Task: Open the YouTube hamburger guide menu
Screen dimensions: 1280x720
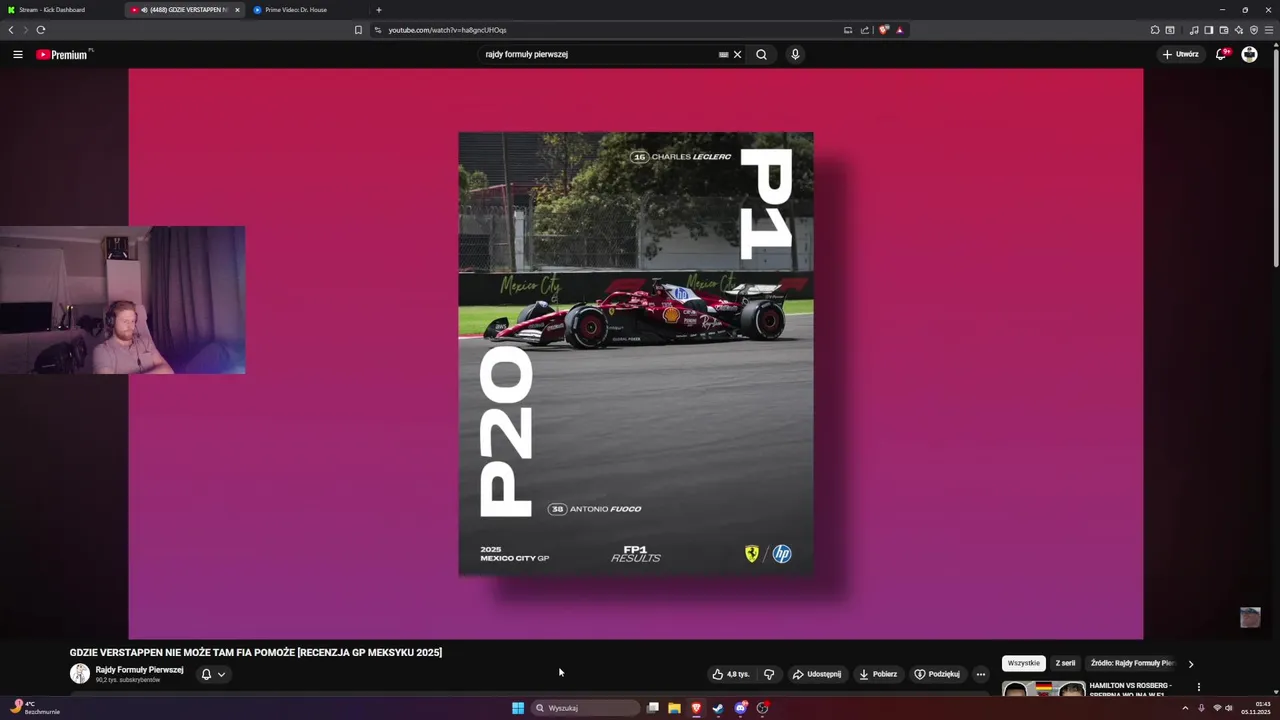Action: coord(18,54)
